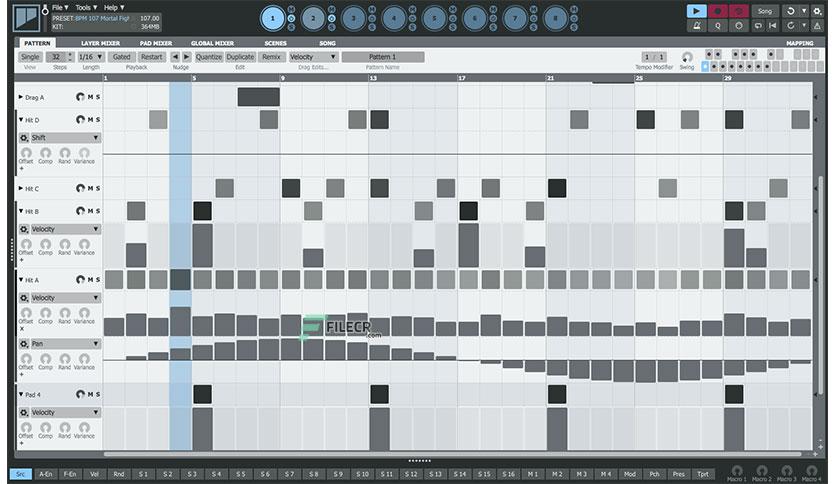Open the Drag Edits Velocity dropdown
The height and width of the screenshot is (484, 836).
313,57
